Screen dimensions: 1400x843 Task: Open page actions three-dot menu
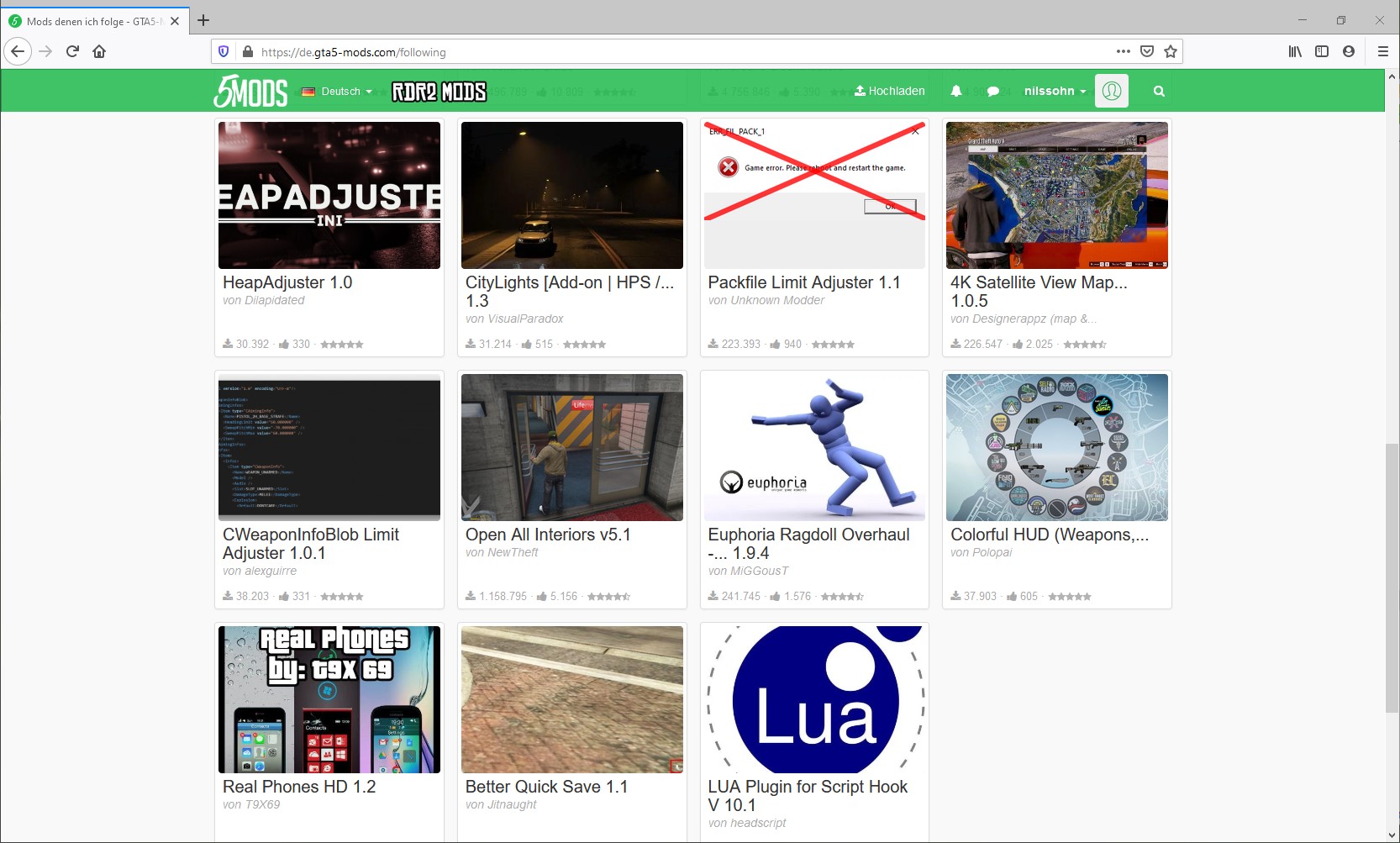tap(1124, 51)
